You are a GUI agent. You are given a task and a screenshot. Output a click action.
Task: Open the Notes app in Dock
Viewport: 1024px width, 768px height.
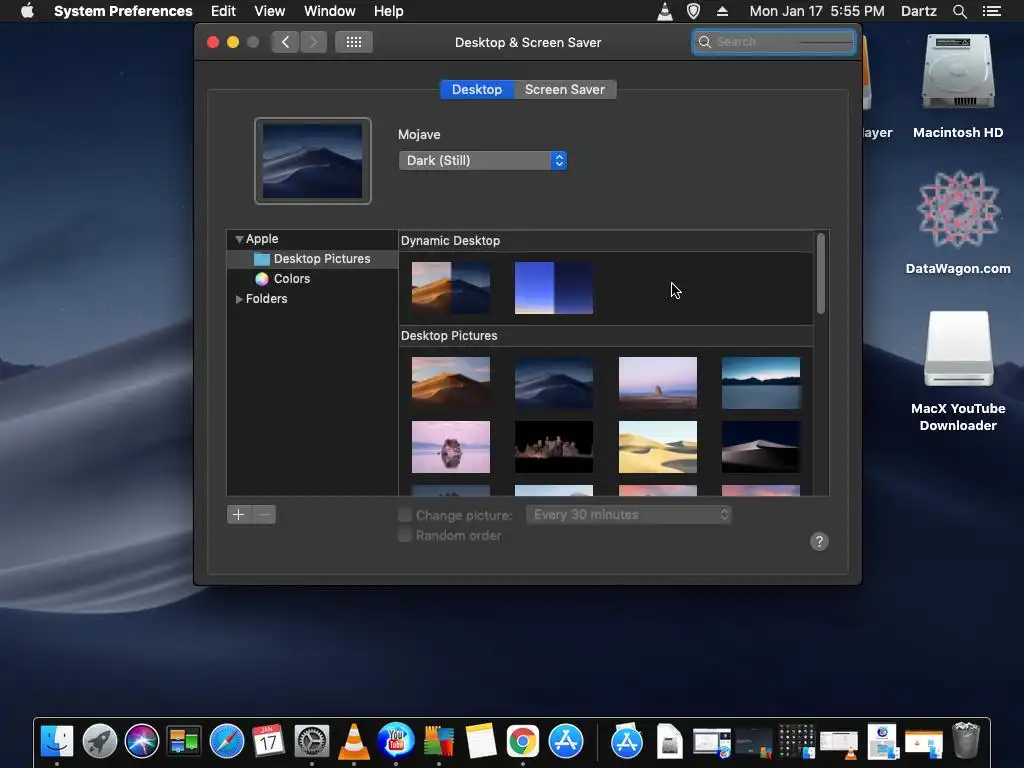click(x=481, y=741)
